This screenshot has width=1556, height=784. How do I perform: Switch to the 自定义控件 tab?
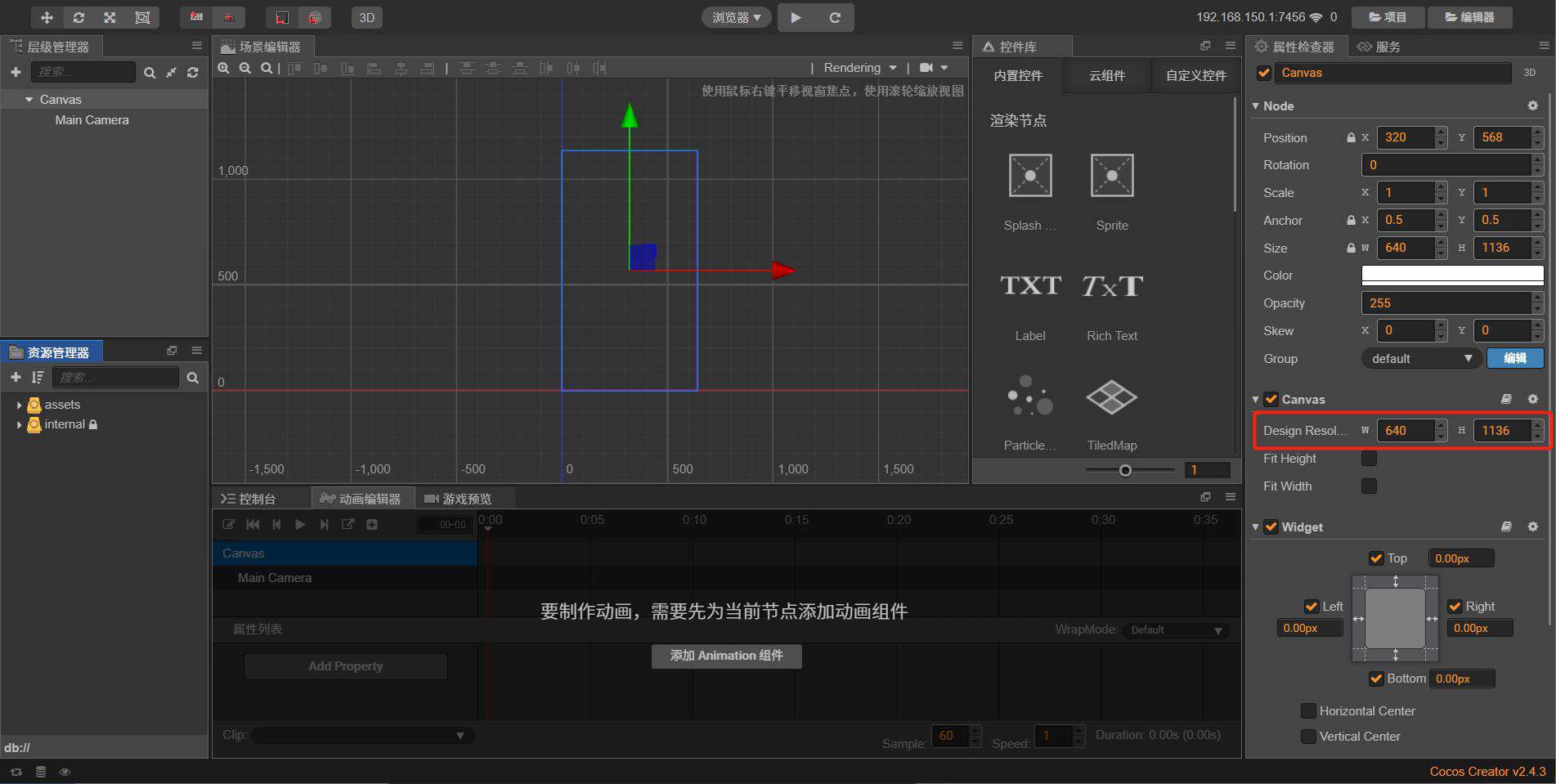click(1195, 75)
